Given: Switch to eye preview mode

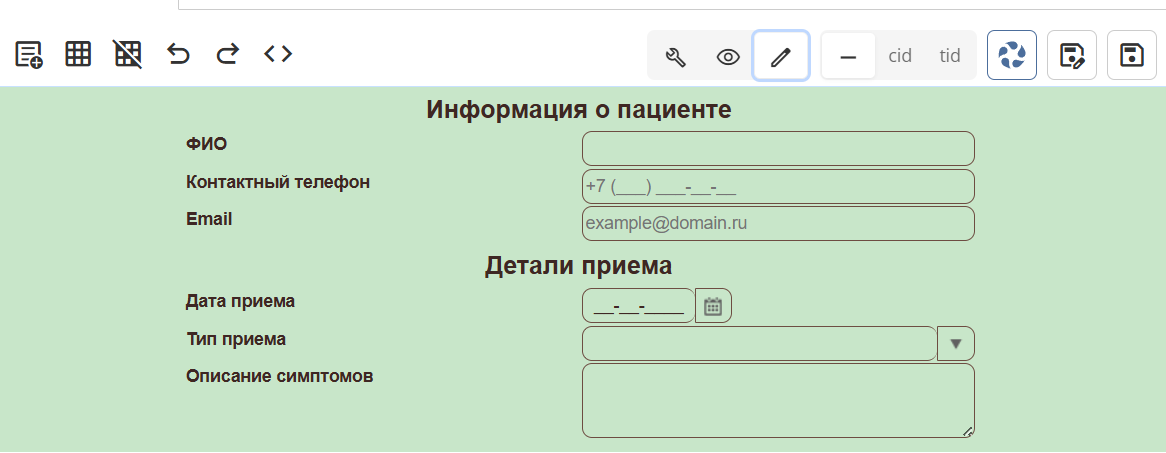Looking at the screenshot, I should [x=728, y=56].
